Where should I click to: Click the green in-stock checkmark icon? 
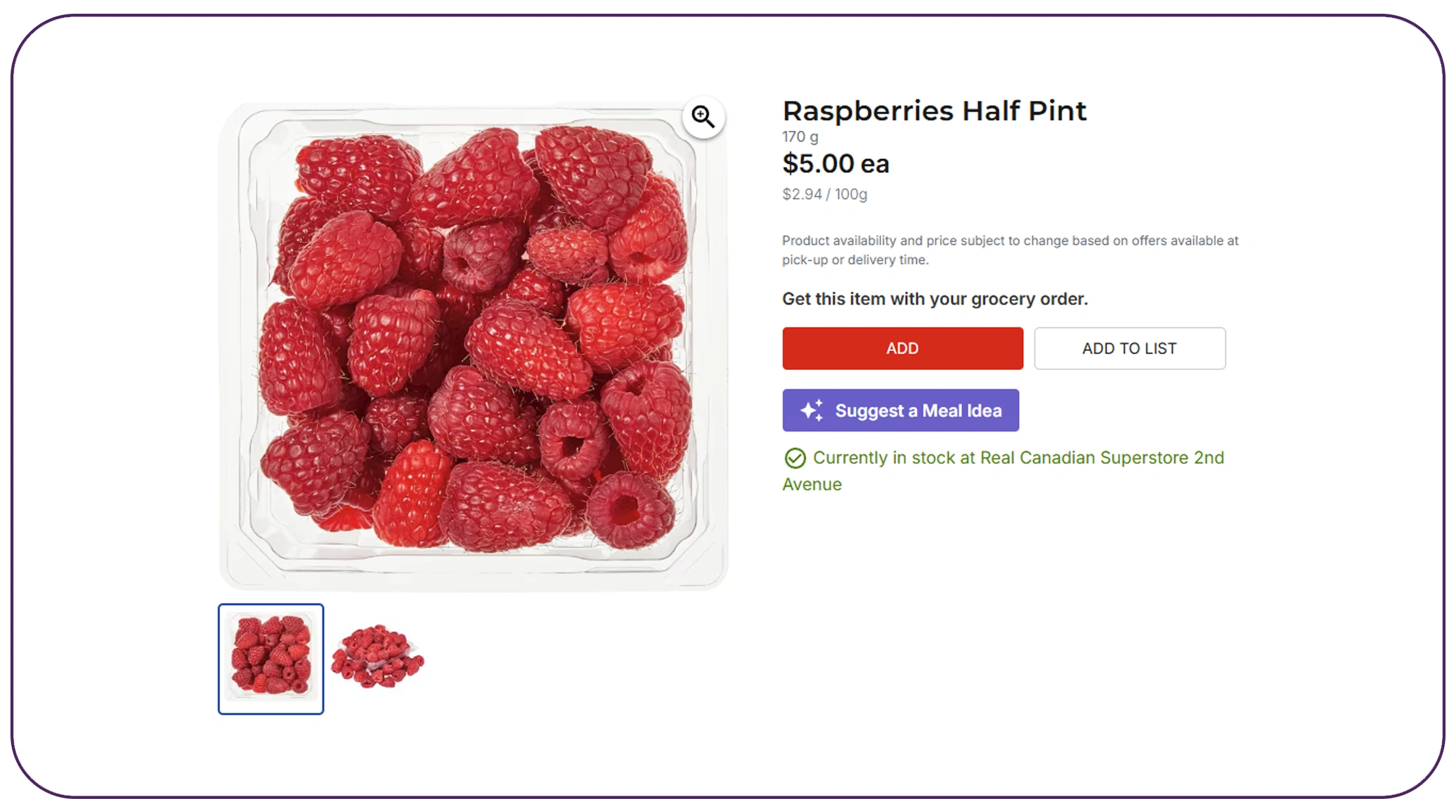[795, 458]
